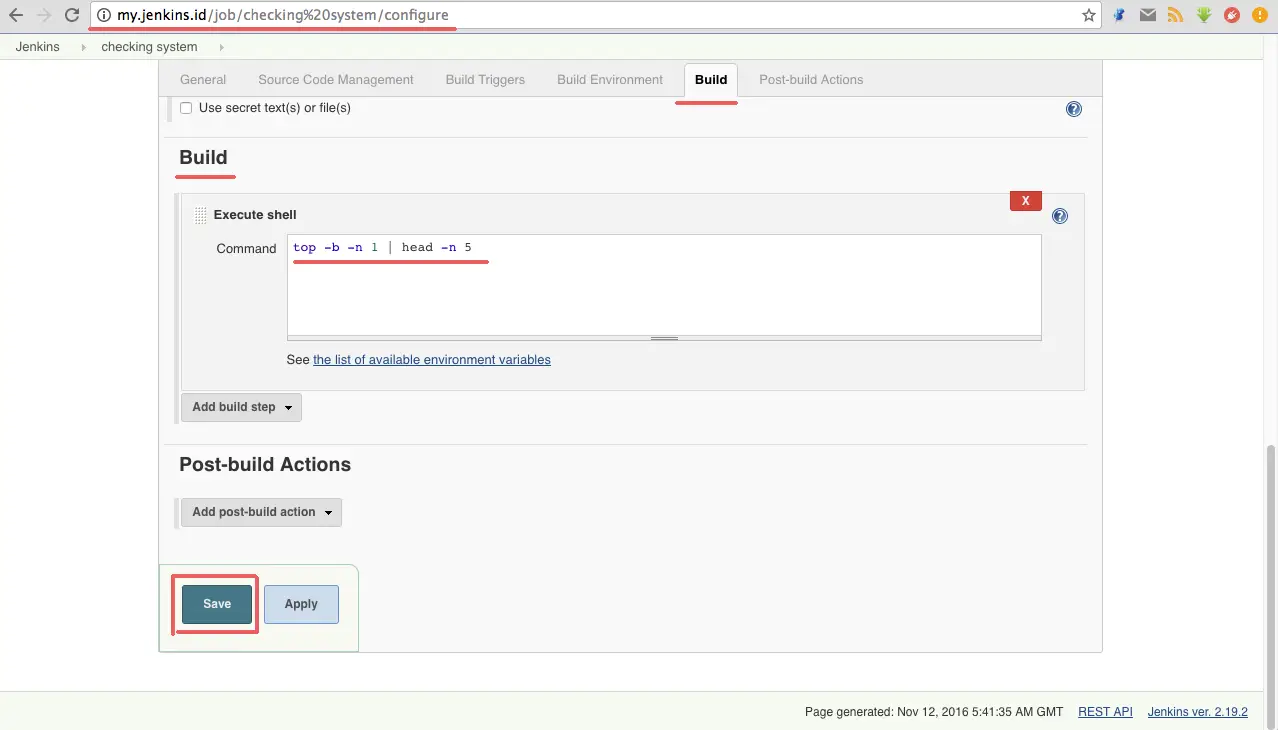
Task: Expand the Jenkins breadcrumb arrow
Action: [x=84, y=47]
